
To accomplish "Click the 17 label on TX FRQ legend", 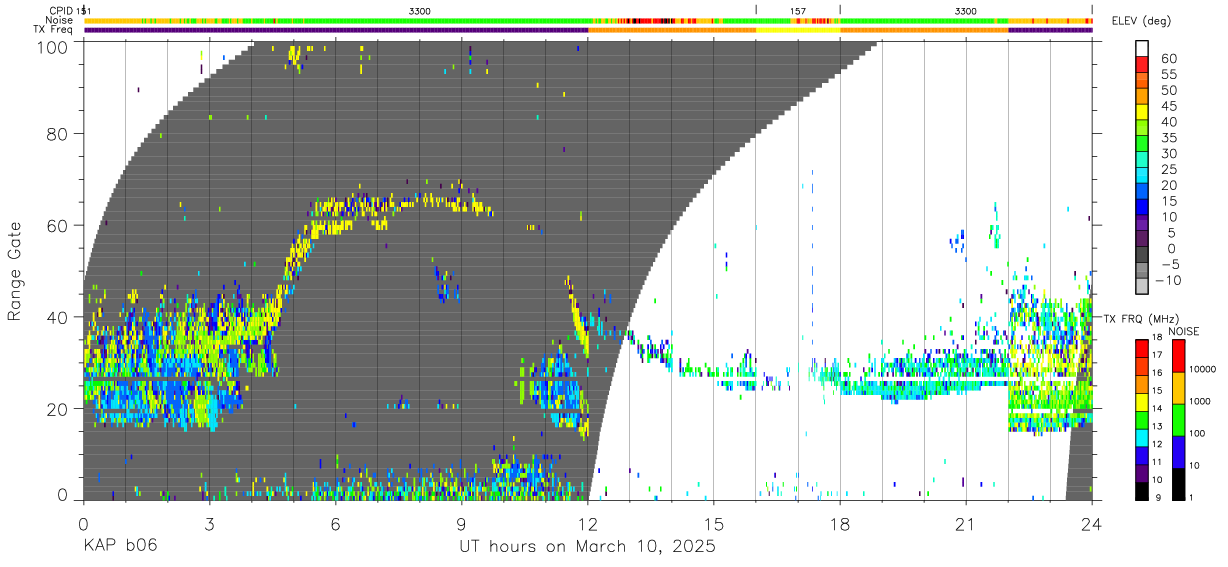I will tap(1157, 355).
